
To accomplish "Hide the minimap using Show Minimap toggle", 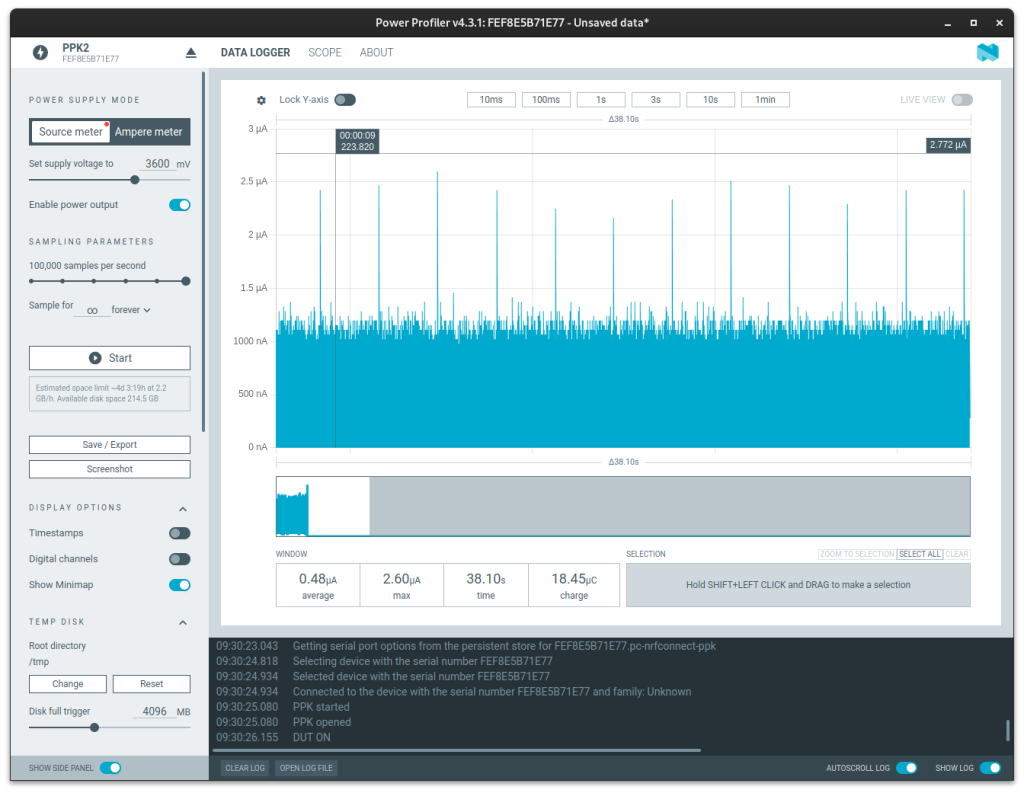I will click(179, 586).
